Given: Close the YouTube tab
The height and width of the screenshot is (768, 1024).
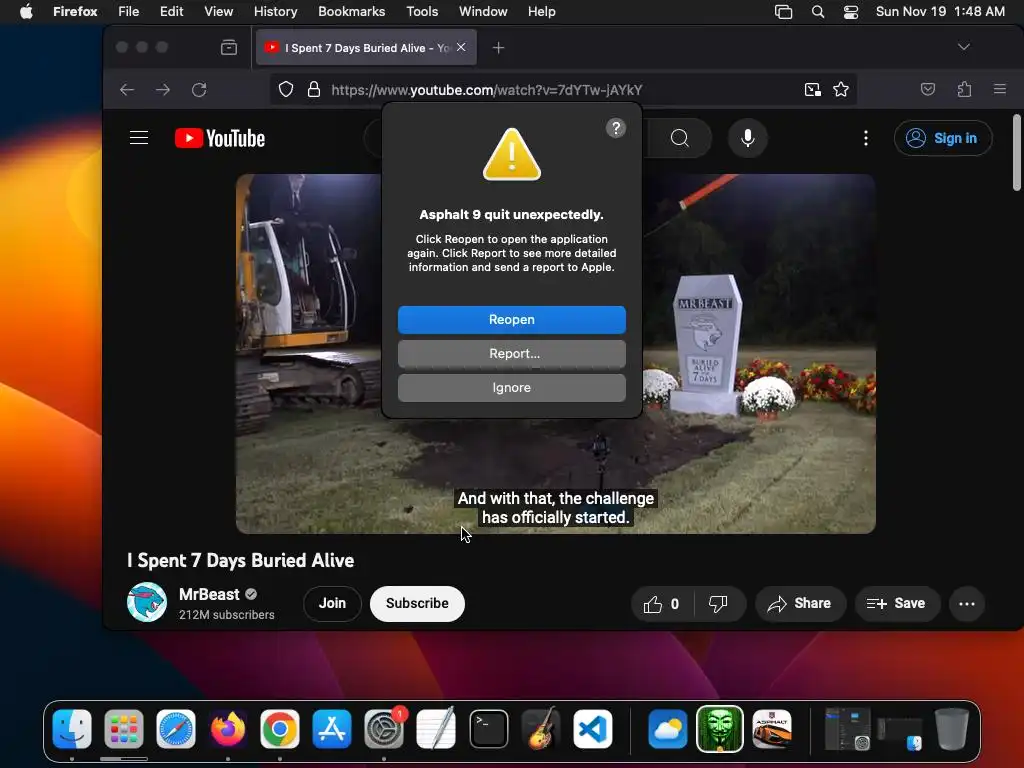Looking at the screenshot, I should tap(461, 47).
